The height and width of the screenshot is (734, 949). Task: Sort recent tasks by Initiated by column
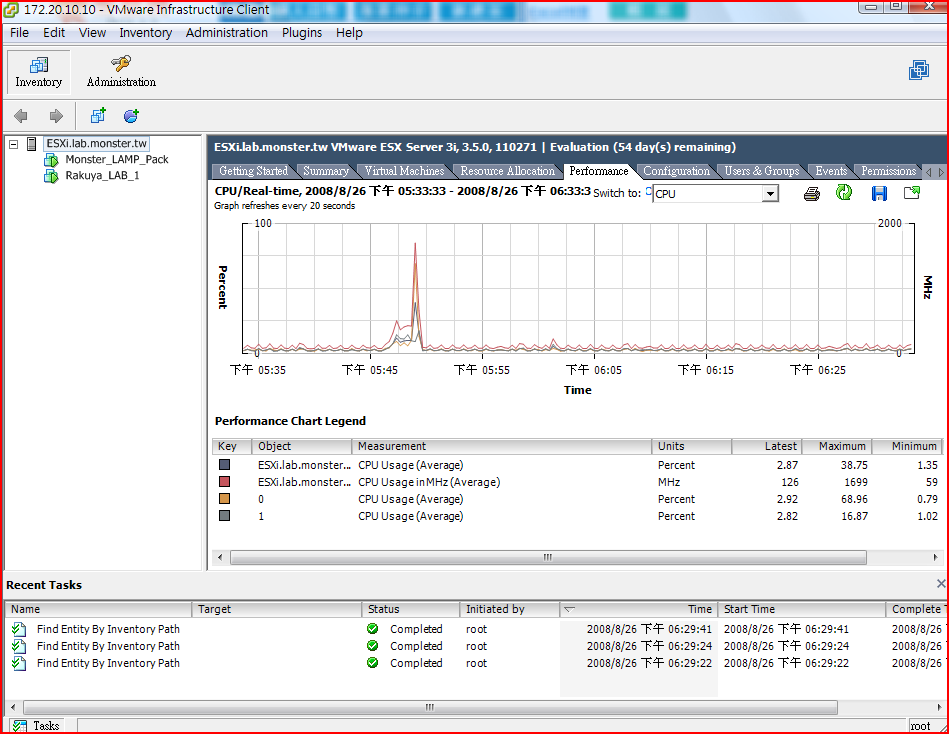point(510,609)
